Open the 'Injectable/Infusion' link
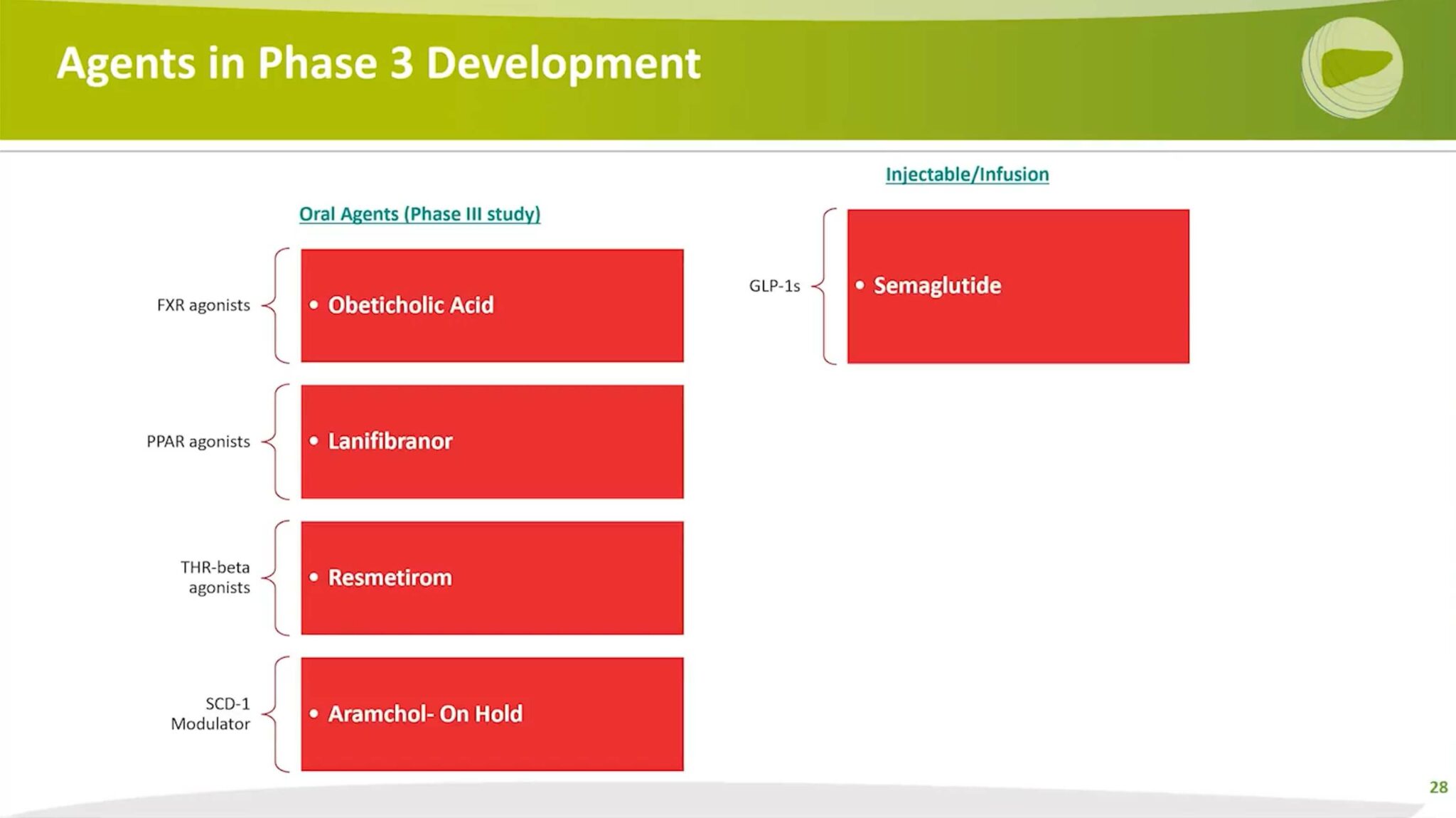 tap(967, 174)
